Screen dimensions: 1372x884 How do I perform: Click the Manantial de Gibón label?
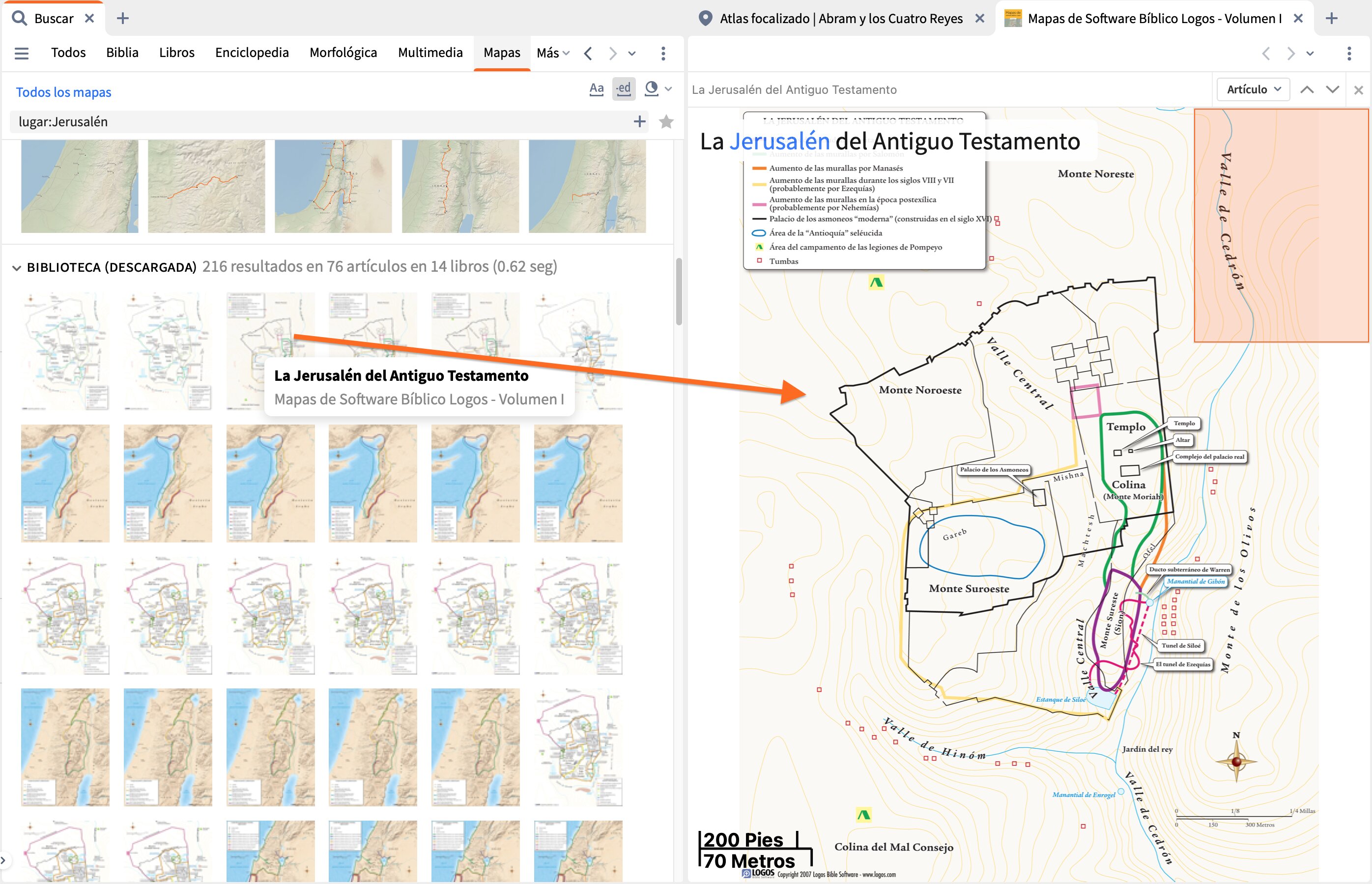click(x=1196, y=581)
